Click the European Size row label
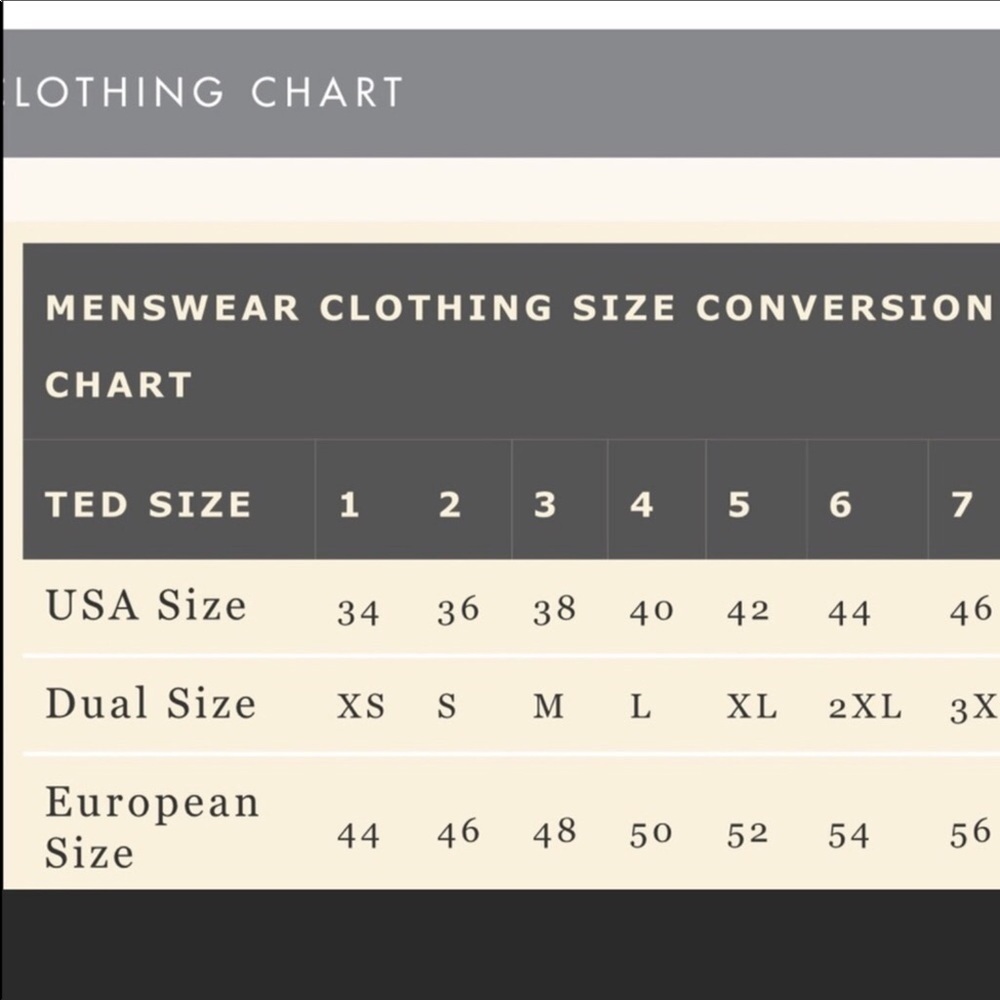 pyautogui.click(x=152, y=827)
